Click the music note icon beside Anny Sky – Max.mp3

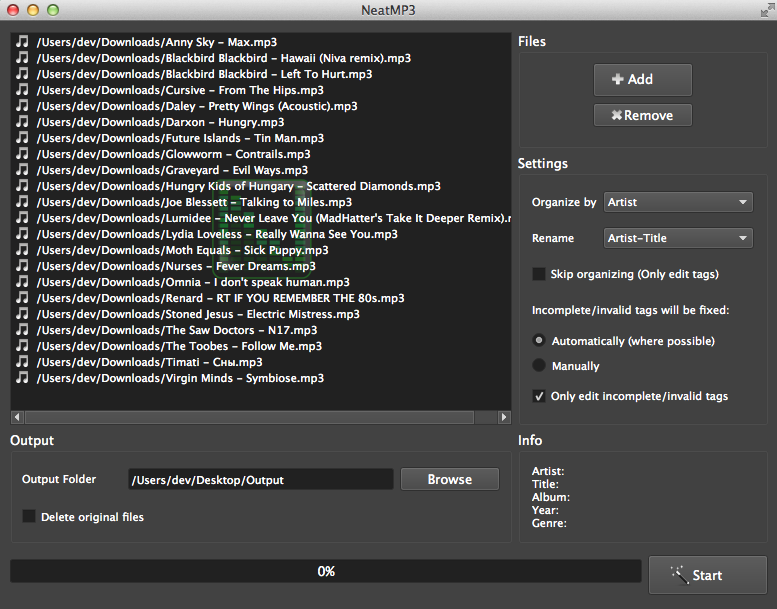pyautogui.click(x=22, y=42)
